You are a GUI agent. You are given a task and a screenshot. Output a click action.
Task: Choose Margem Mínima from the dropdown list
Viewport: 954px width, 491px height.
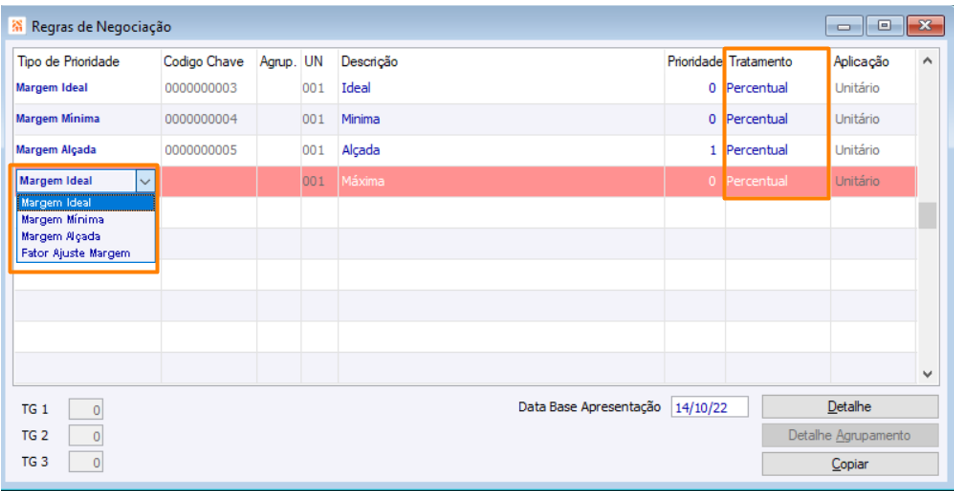[x=86, y=220]
